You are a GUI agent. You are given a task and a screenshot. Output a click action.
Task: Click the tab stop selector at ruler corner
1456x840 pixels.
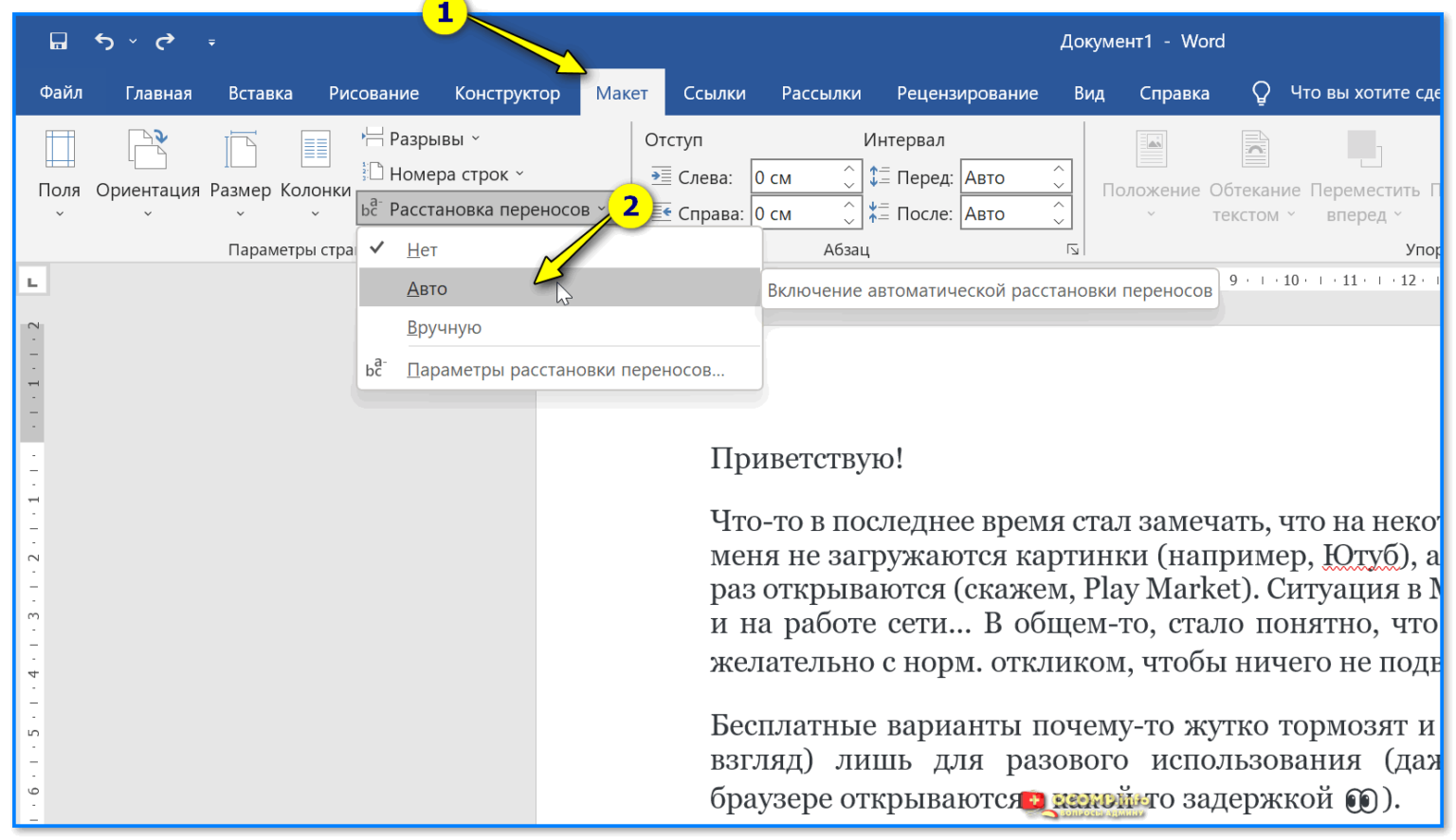pyautogui.click(x=32, y=282)
